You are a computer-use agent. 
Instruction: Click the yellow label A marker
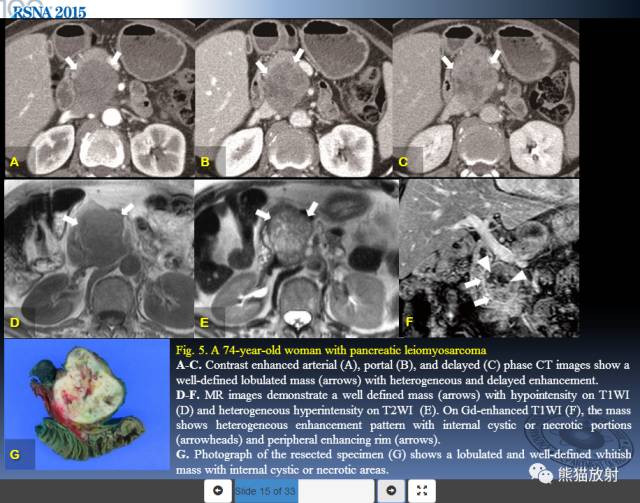(x=14, y=162)
